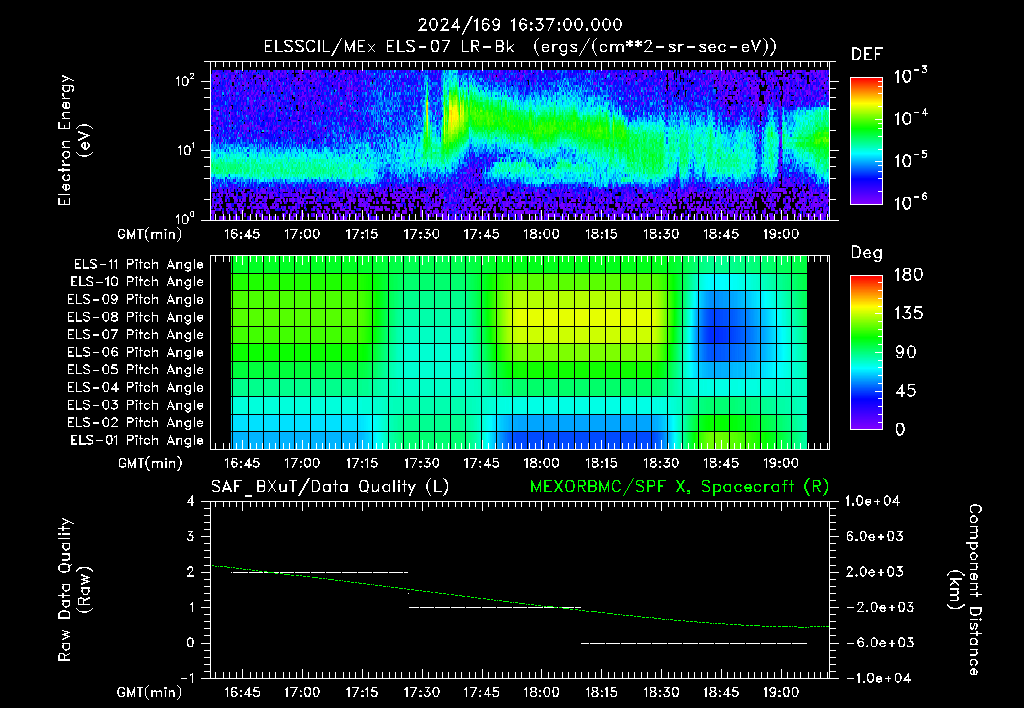Click the Component Distance axis label
The height and width of the screenshot is (708, 1024).
pos(965,590)
